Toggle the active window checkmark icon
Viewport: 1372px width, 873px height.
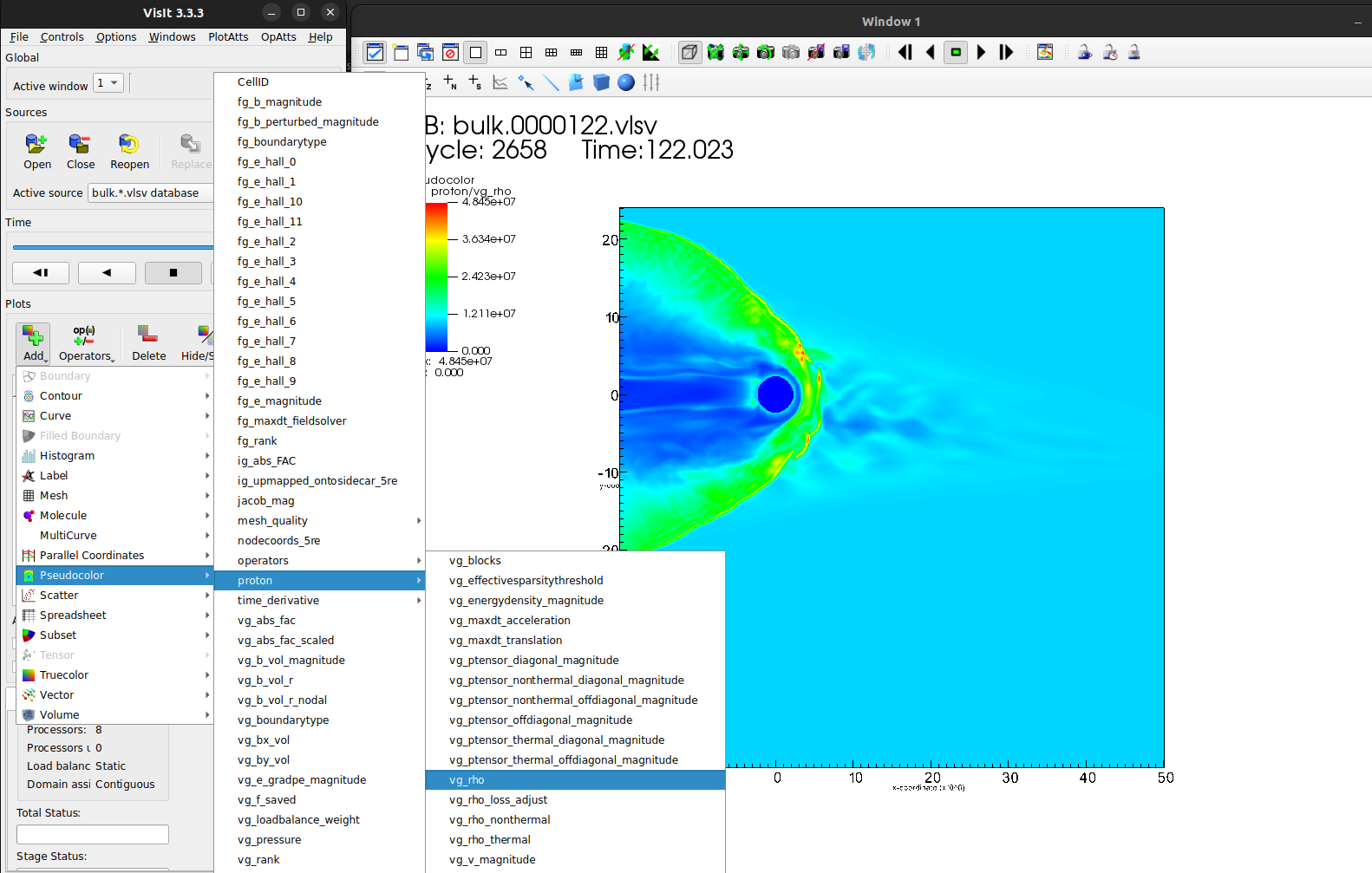(375, 53)
